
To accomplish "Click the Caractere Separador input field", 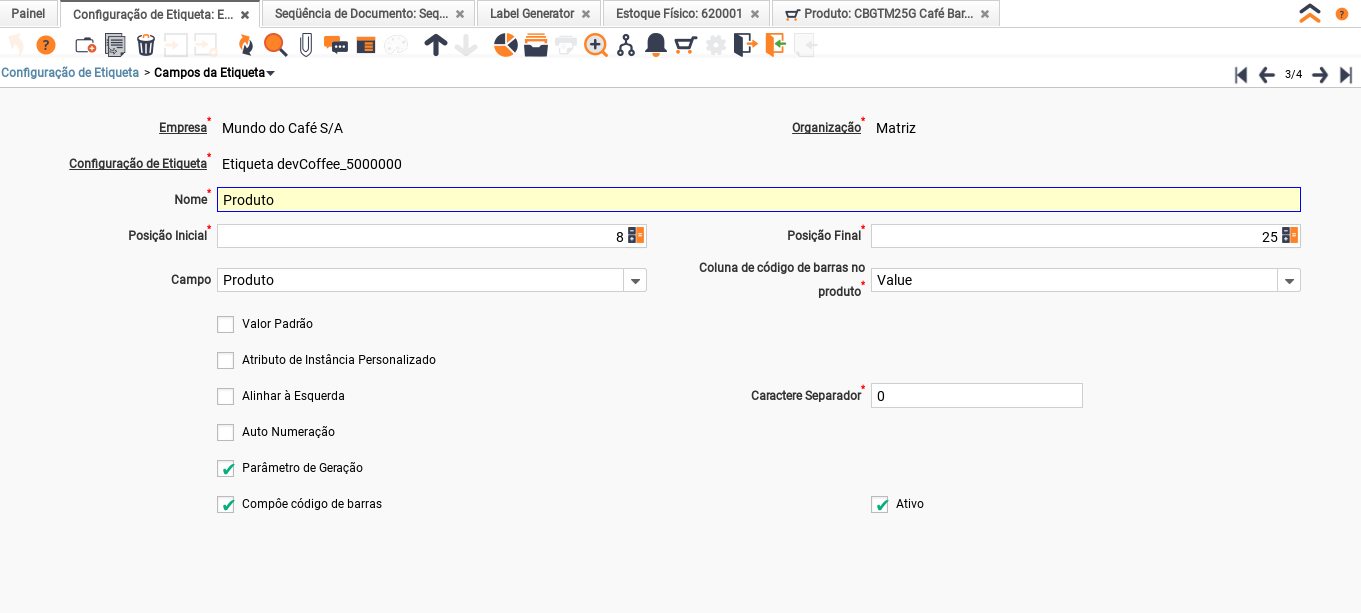I will coord(976,396).
